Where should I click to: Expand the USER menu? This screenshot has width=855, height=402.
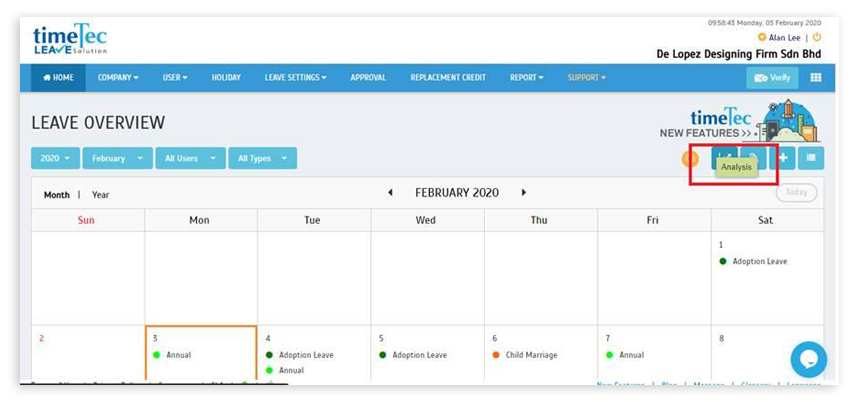click(174, 78)
